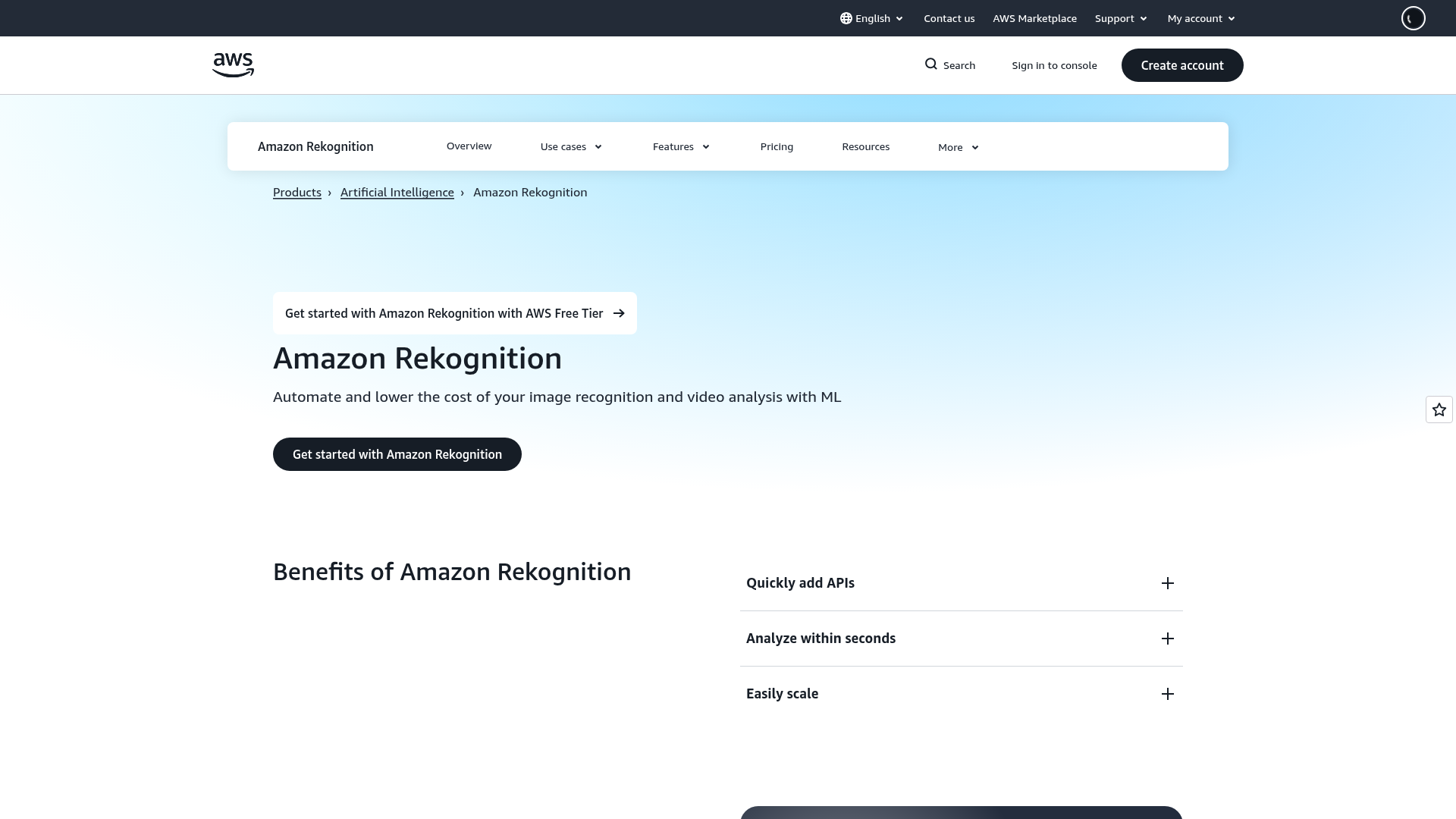Click the 'Sign in to console' link
This screenshot has height=819, width=1456.
1054,65
